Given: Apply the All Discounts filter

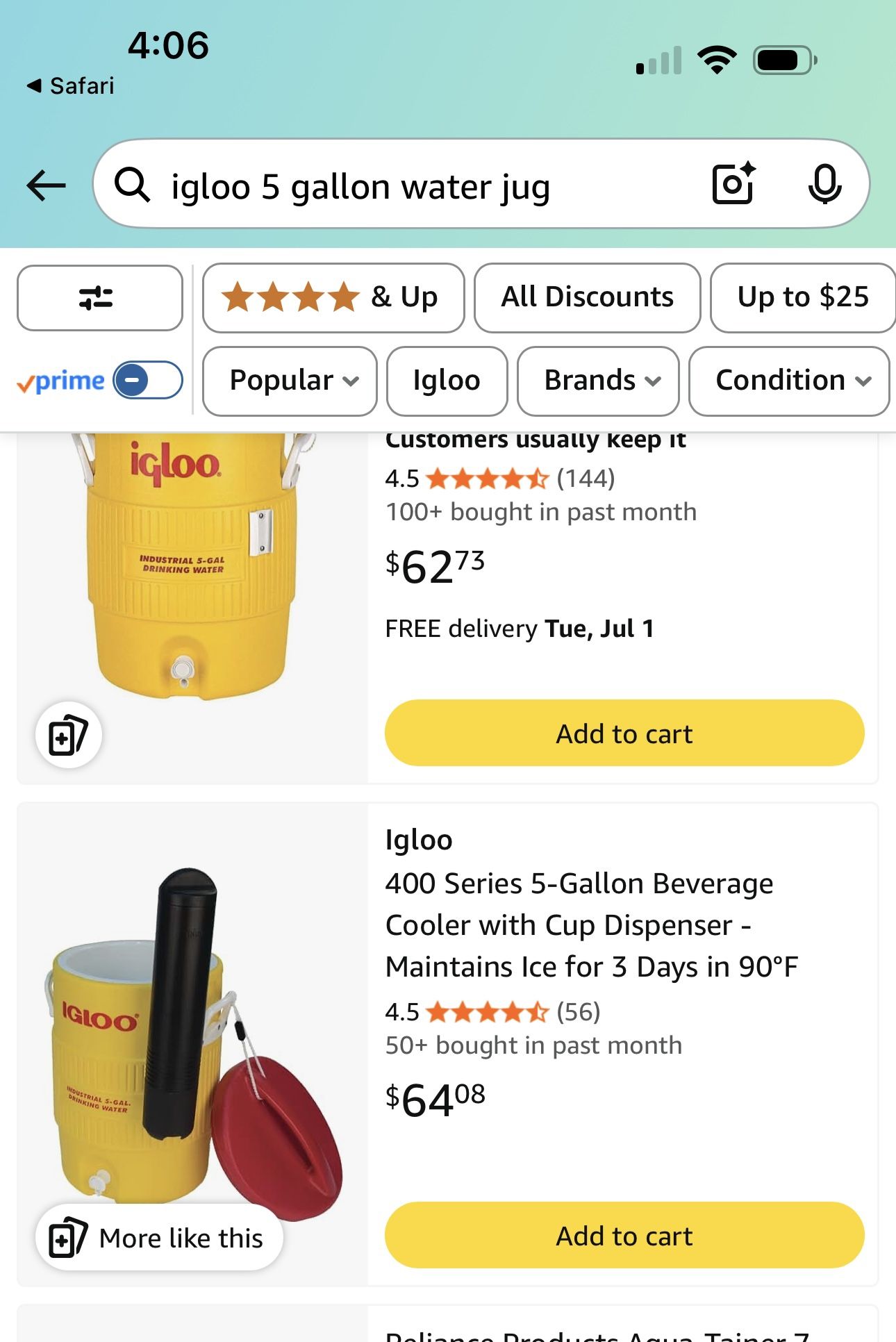Looking at the screenshot, I should tap(587, 297).
